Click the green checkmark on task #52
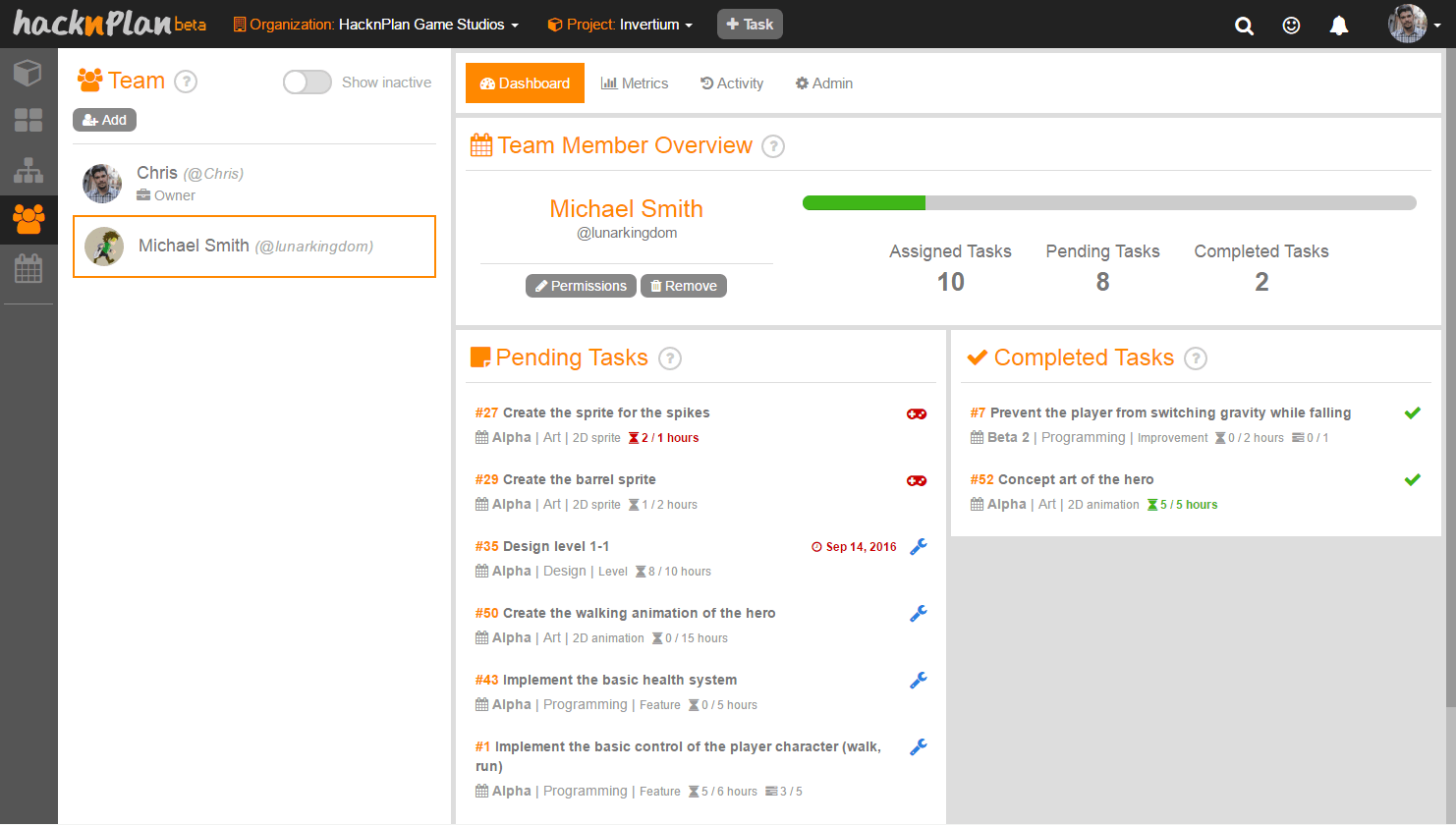 pyautogui.click(x=1412, y=480)
